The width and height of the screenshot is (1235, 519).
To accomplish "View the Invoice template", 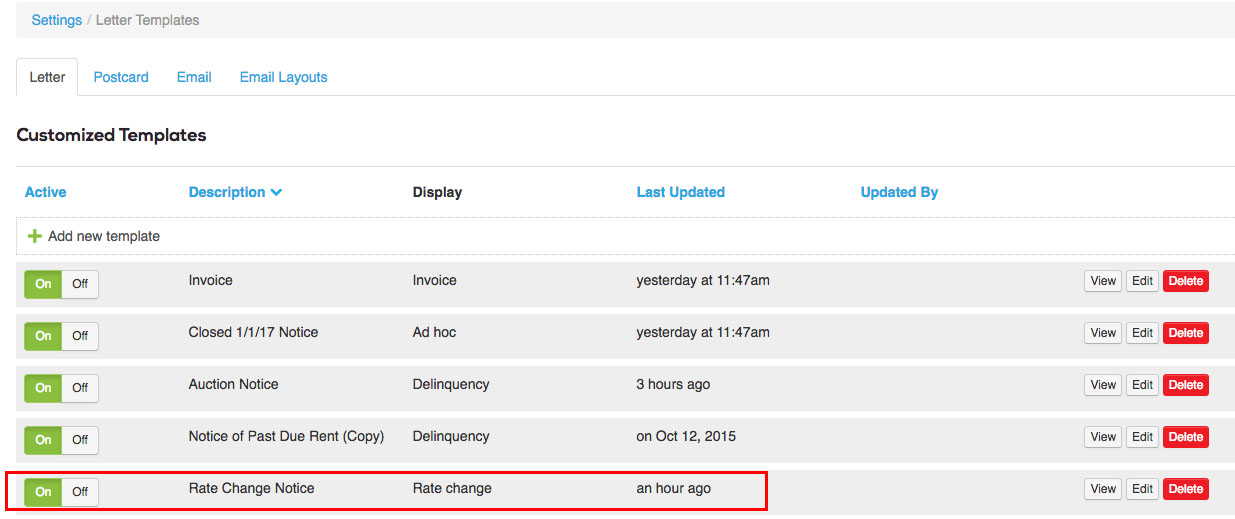I will [x=1103, y=281].
